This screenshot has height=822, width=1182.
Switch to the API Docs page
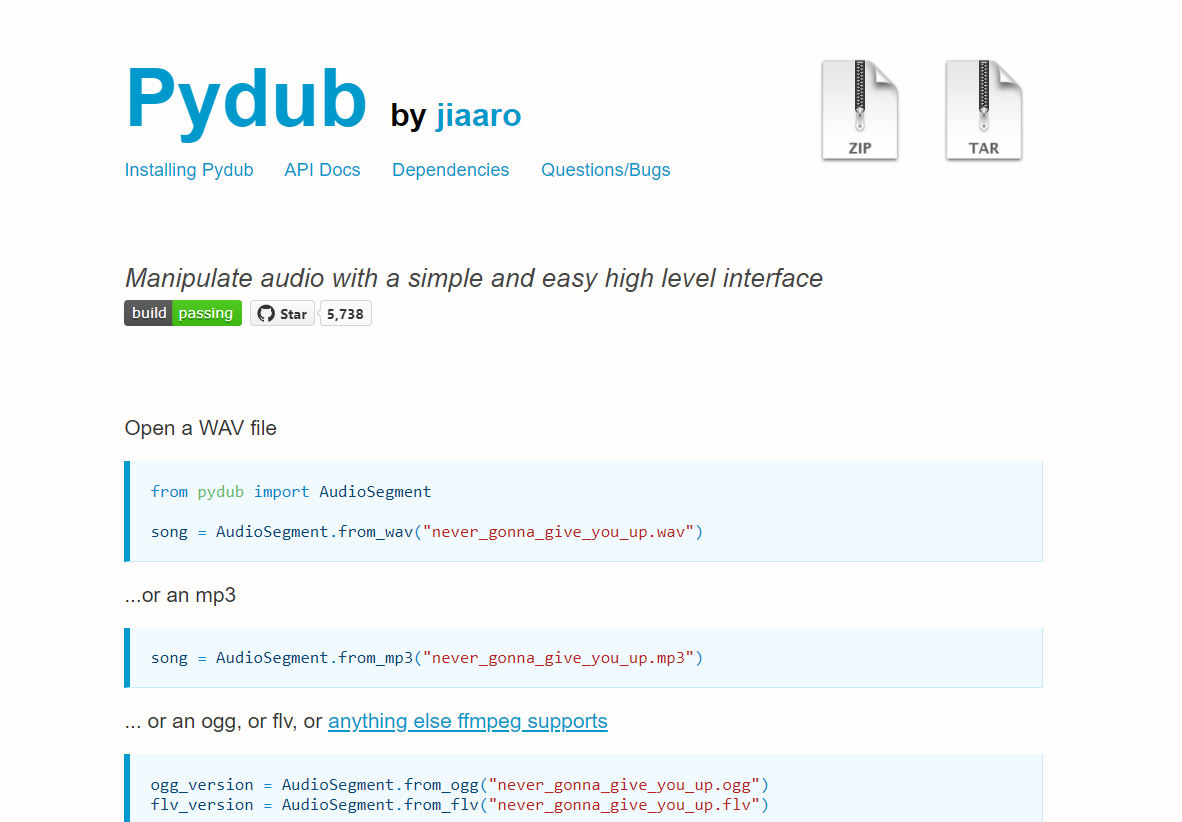point(322,170)
